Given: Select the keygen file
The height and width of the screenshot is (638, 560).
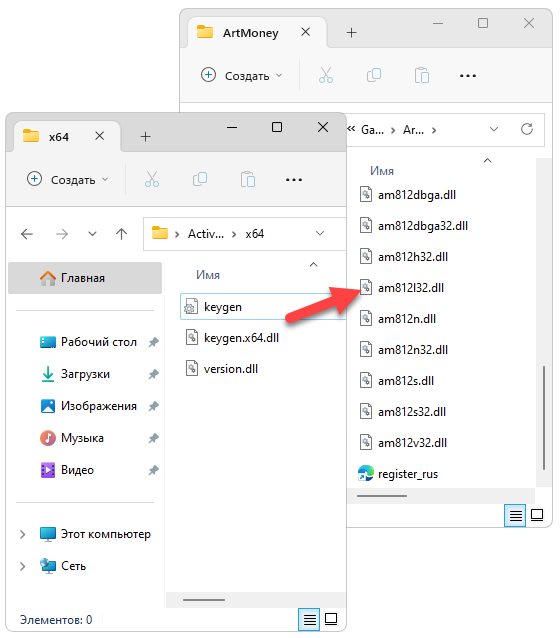Looking at the screenshot, I should point(262,307).
